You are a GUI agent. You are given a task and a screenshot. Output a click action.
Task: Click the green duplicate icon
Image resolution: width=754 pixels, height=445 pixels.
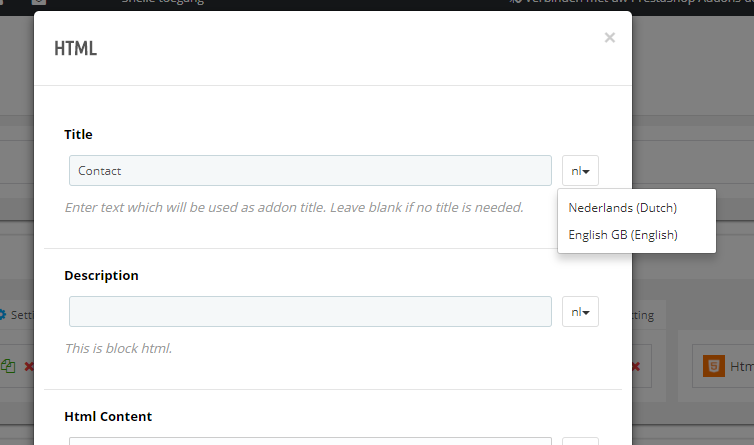[9, 367]
